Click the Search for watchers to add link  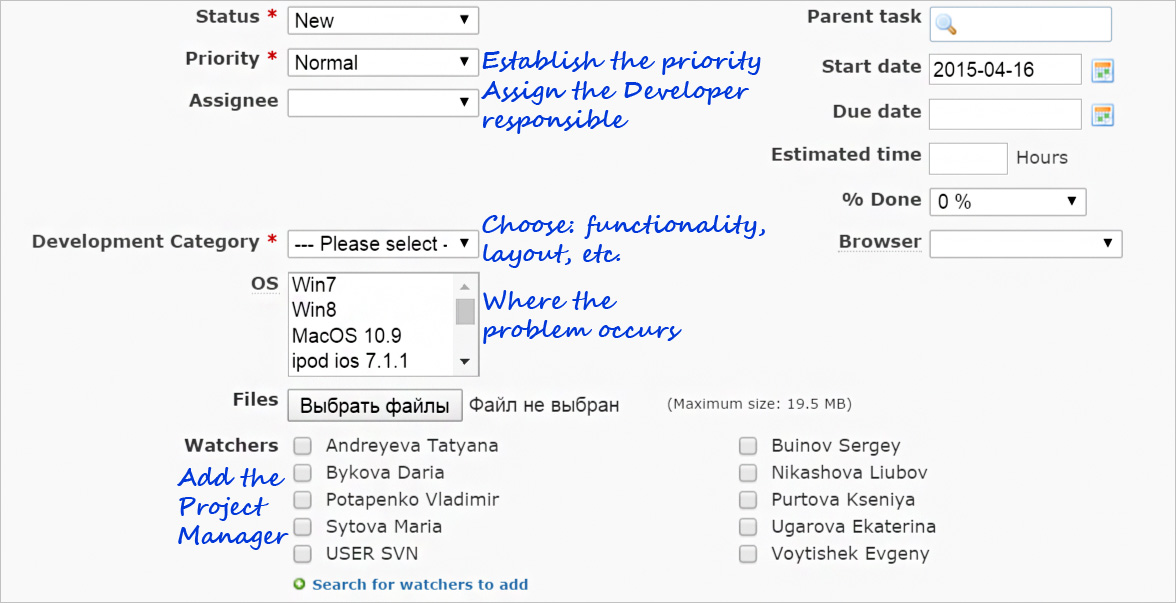coord(420,584)
